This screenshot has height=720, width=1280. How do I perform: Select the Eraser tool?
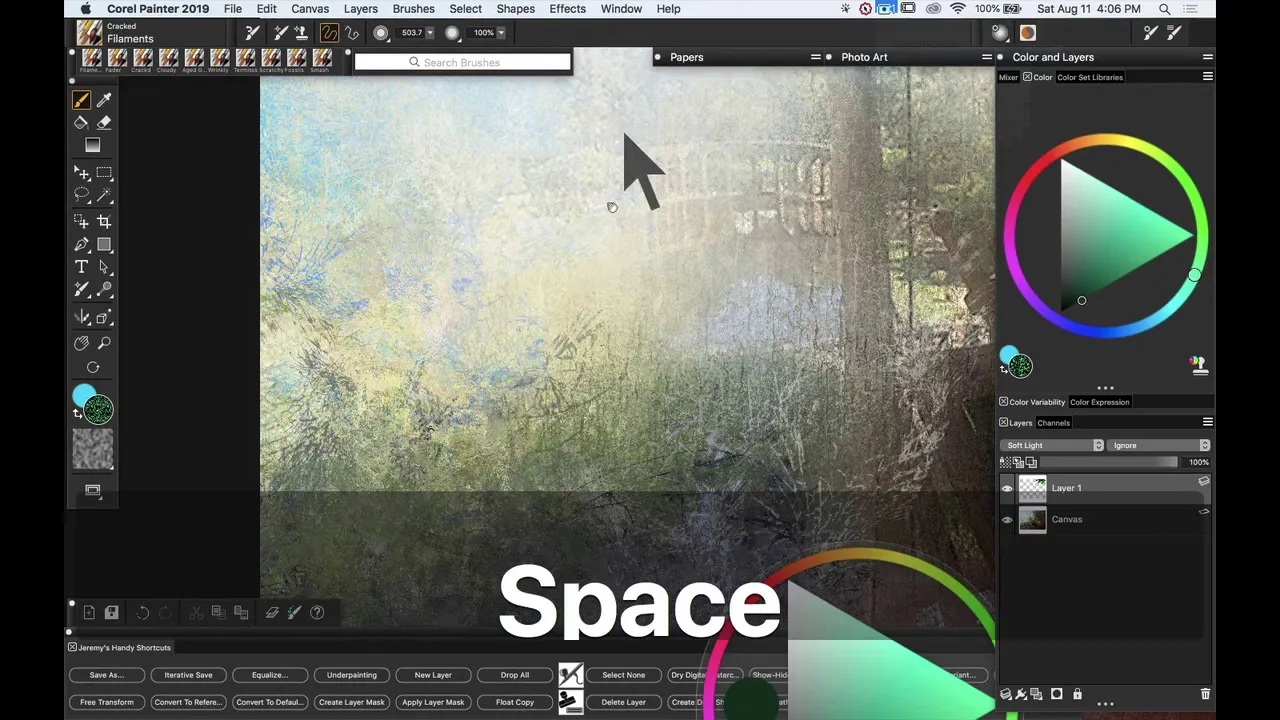[x=104, y=122]
